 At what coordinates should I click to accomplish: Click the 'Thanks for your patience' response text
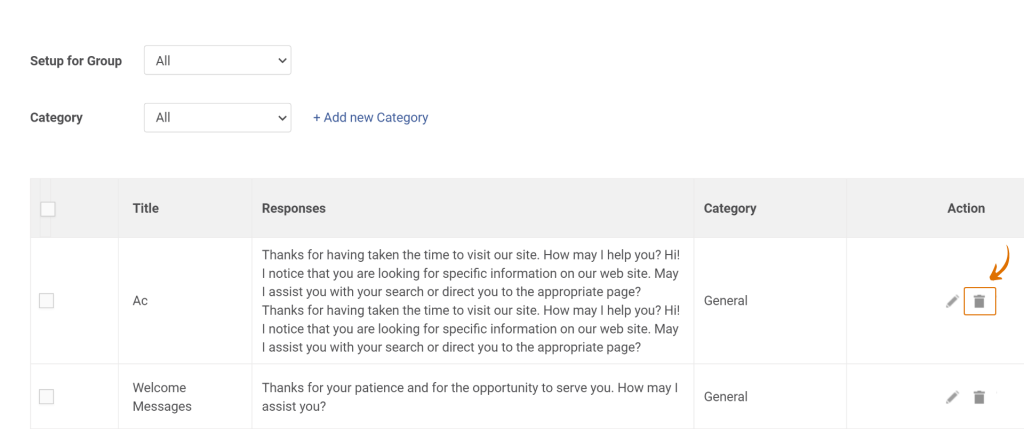click(470, 397)
